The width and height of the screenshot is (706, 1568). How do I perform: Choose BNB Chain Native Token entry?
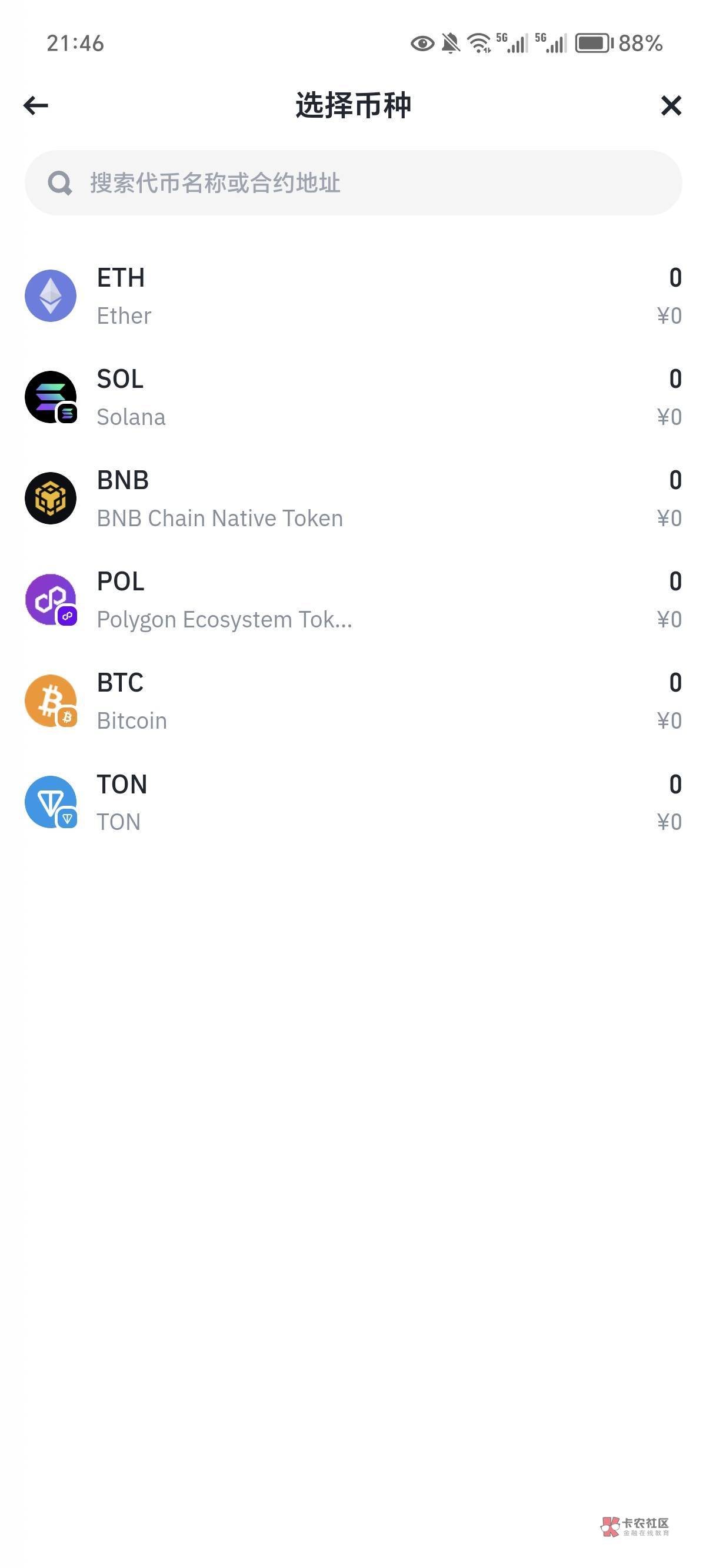pyautogui.click(x=219, y=519)
